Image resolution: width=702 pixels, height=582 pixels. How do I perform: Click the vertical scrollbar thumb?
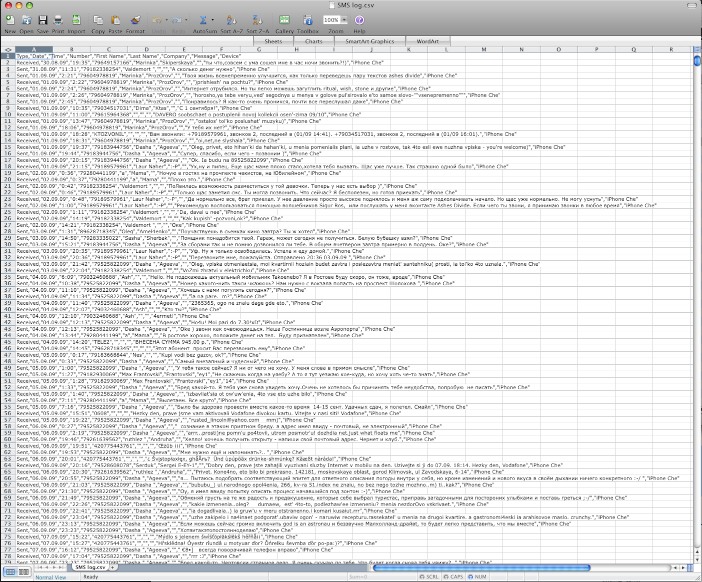point(697,60)
